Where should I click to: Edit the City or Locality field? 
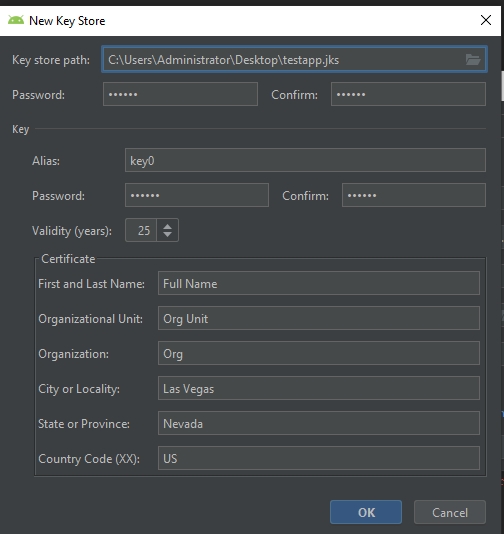319,388
